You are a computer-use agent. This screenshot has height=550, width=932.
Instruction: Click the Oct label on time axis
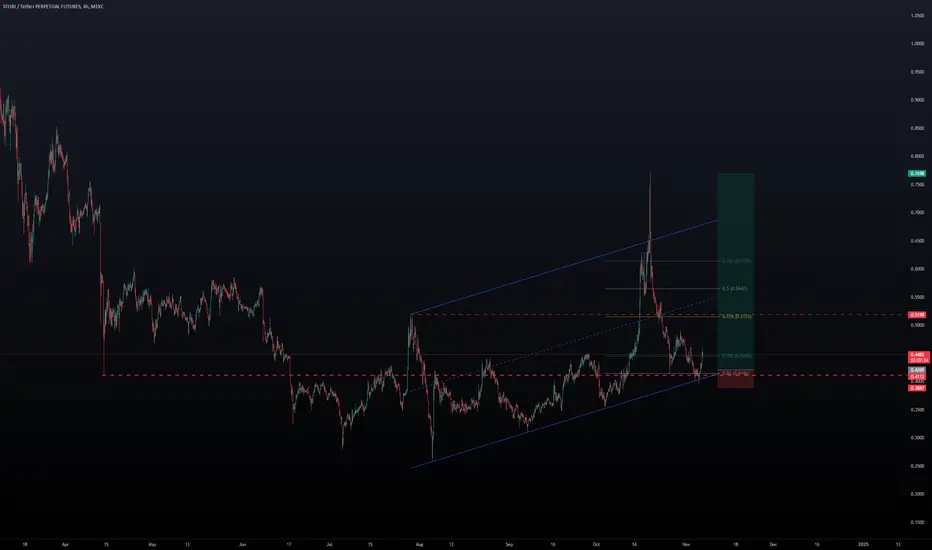tap(596, 544)
